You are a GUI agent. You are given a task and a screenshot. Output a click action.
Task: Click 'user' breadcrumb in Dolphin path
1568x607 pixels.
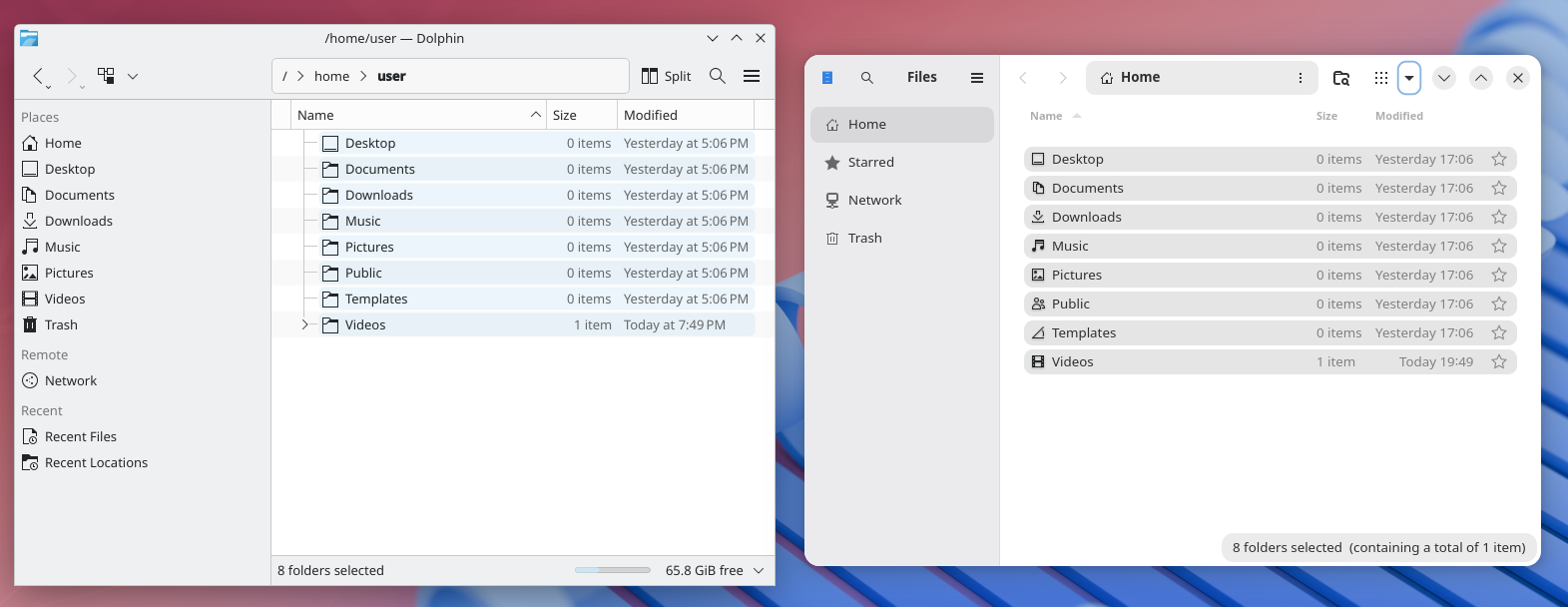coord(391,76)
